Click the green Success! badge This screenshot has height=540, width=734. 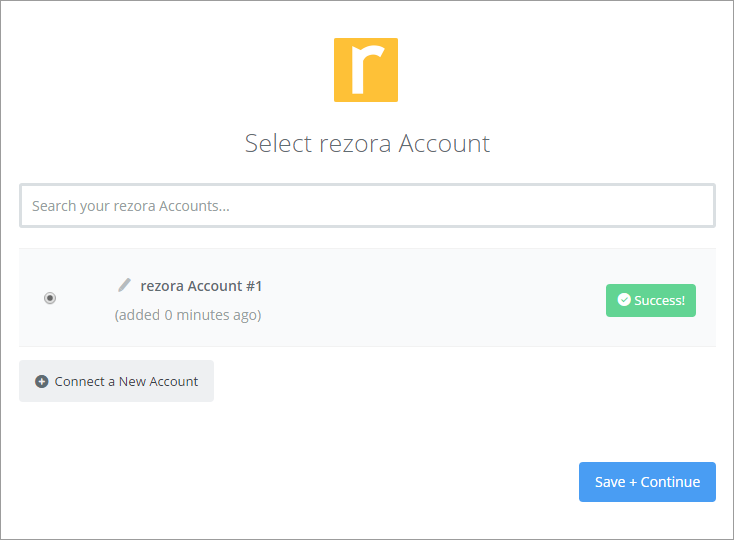click(651, 300)
